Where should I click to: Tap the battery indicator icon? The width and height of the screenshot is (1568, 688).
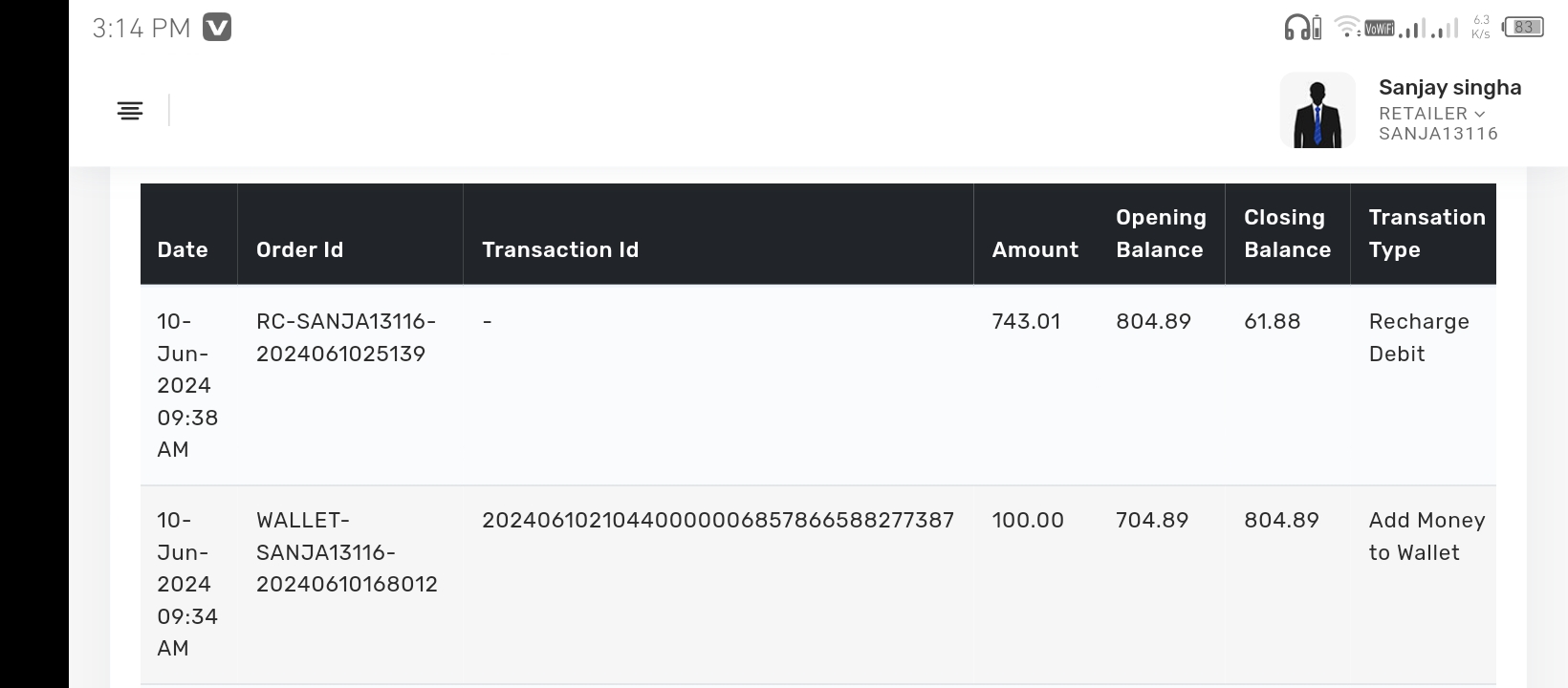pos(1524,28)
